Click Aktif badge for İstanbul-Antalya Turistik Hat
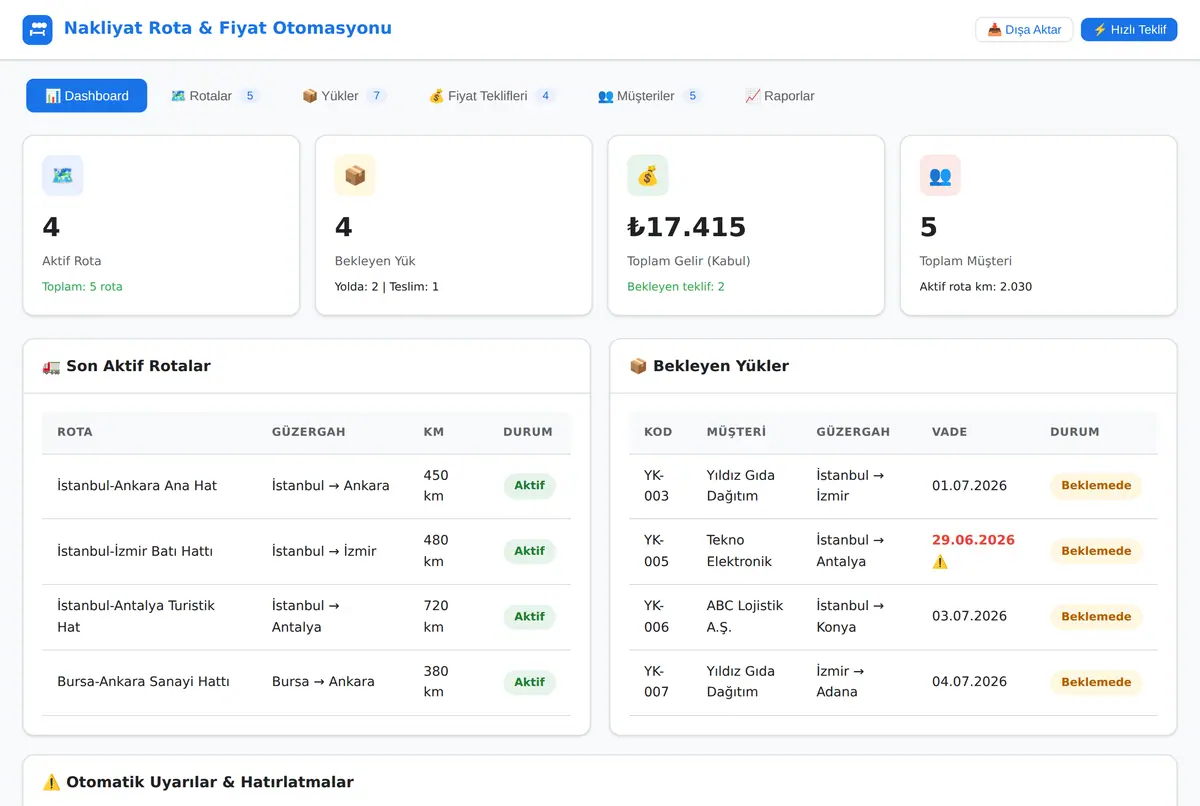Screen dimensions: 1200x806 (x=529, y=617)
